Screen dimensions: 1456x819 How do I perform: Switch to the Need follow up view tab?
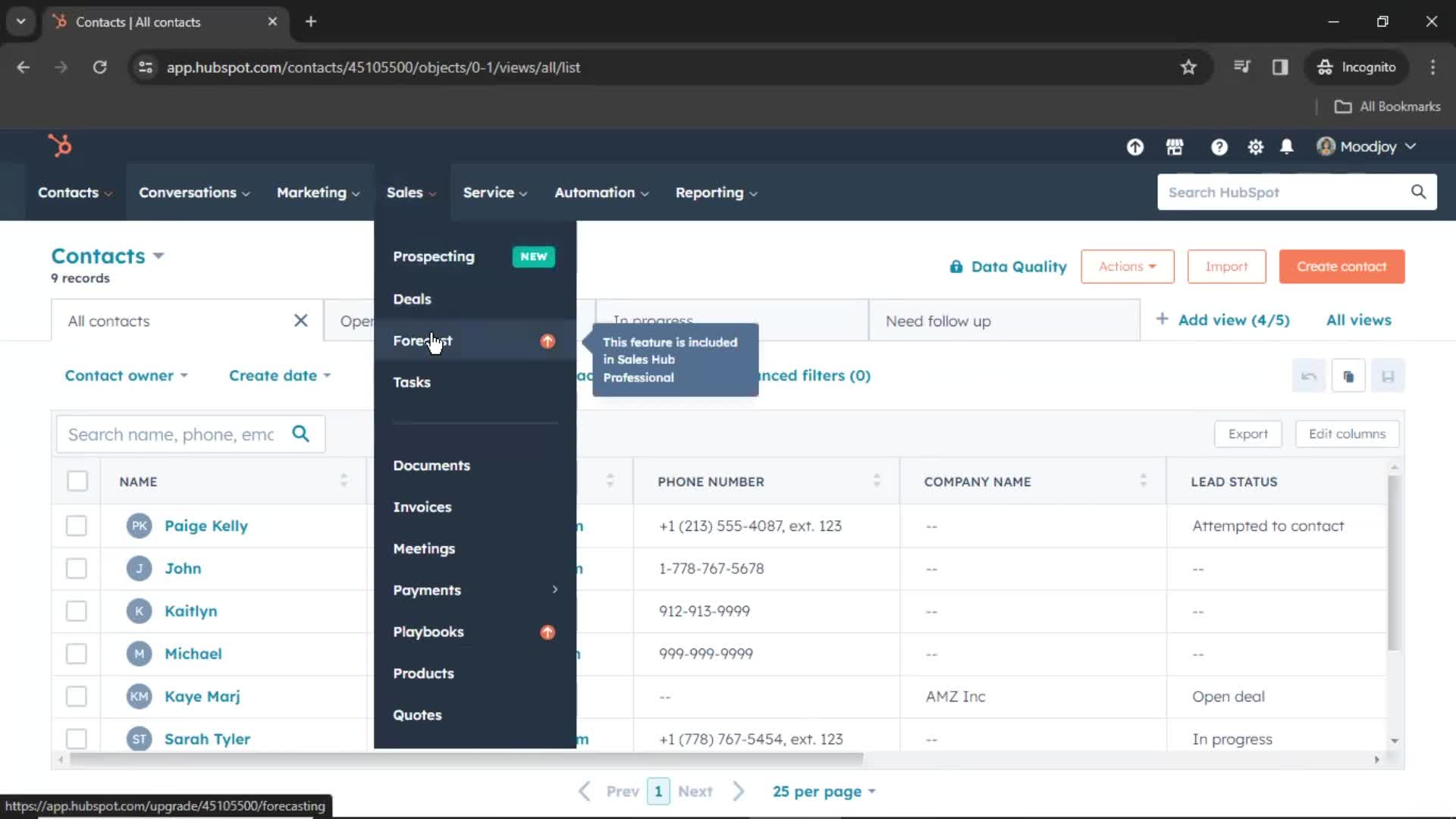coord(1004,321)
